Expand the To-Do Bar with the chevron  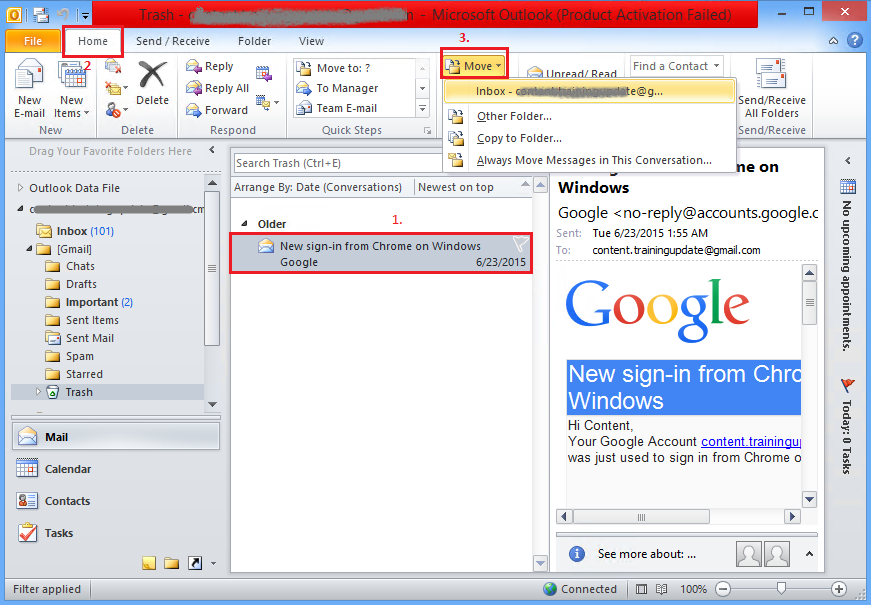click(x=848, y=161)
